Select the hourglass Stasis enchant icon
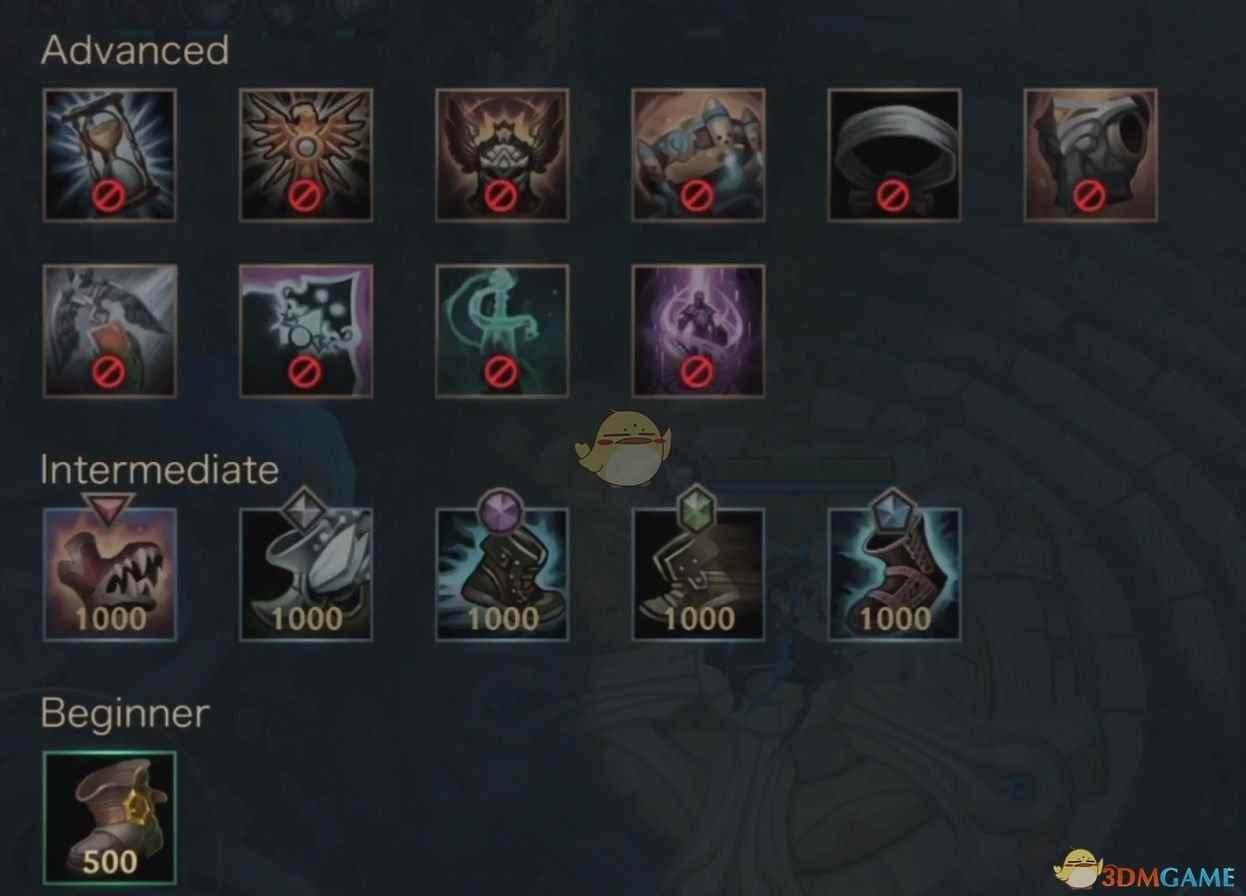1246x896 pixels. pos(110,155)
